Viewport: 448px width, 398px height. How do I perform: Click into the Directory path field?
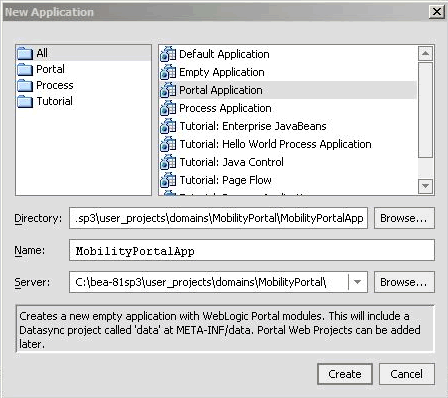click(x=218, y=218)
